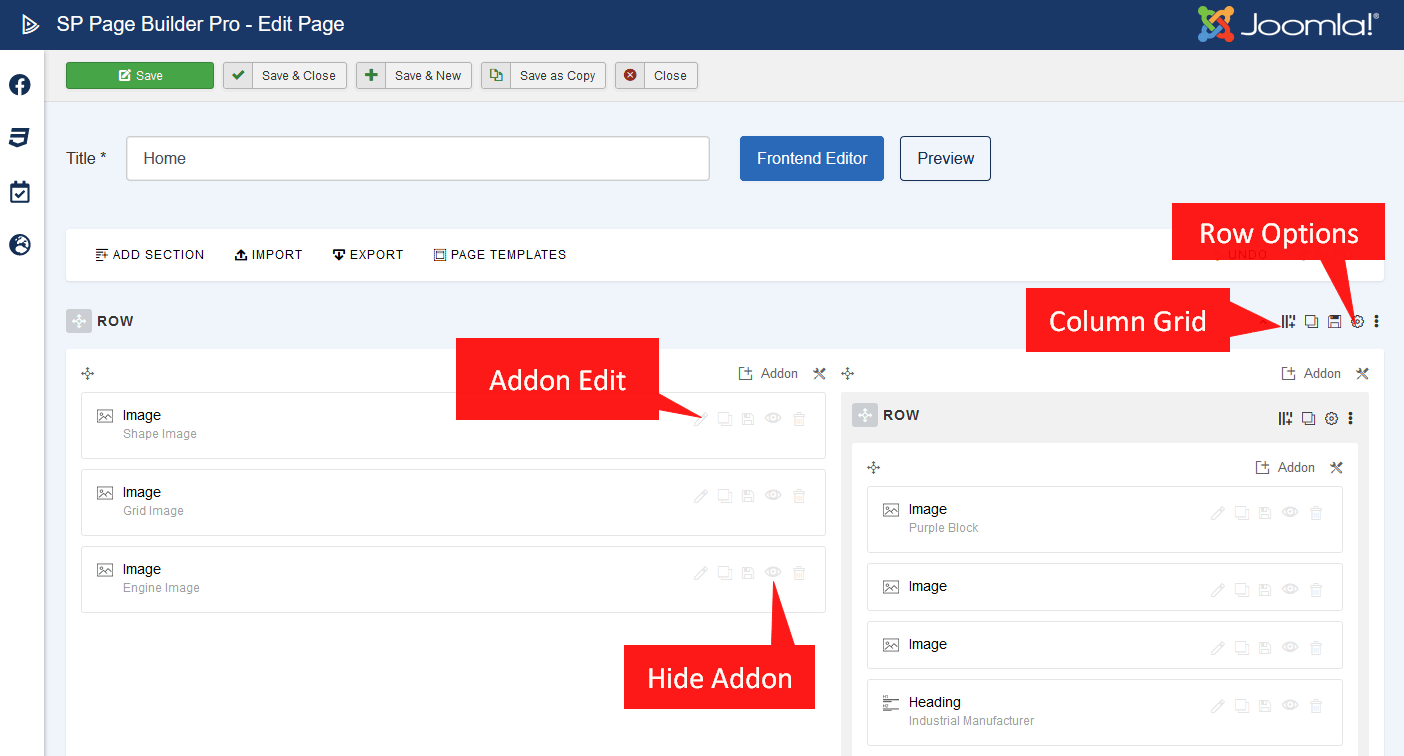Screen dimensions: 1404x756
Task: Toggle visibility of Grid Image addon
Action: click(x=773, y=496)
